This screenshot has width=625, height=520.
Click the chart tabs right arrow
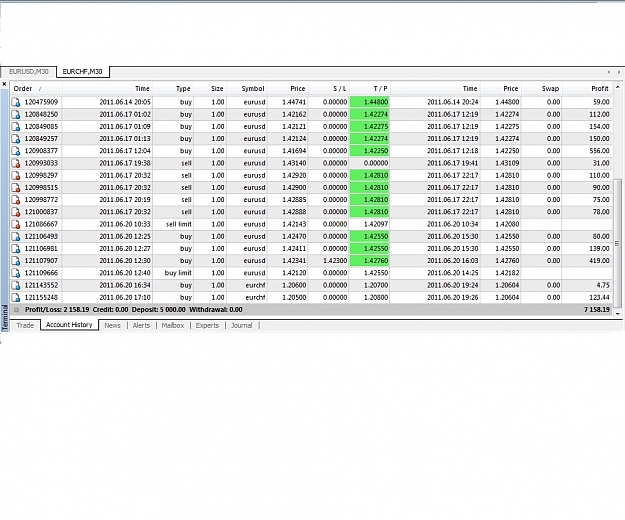tap(619, 72)
